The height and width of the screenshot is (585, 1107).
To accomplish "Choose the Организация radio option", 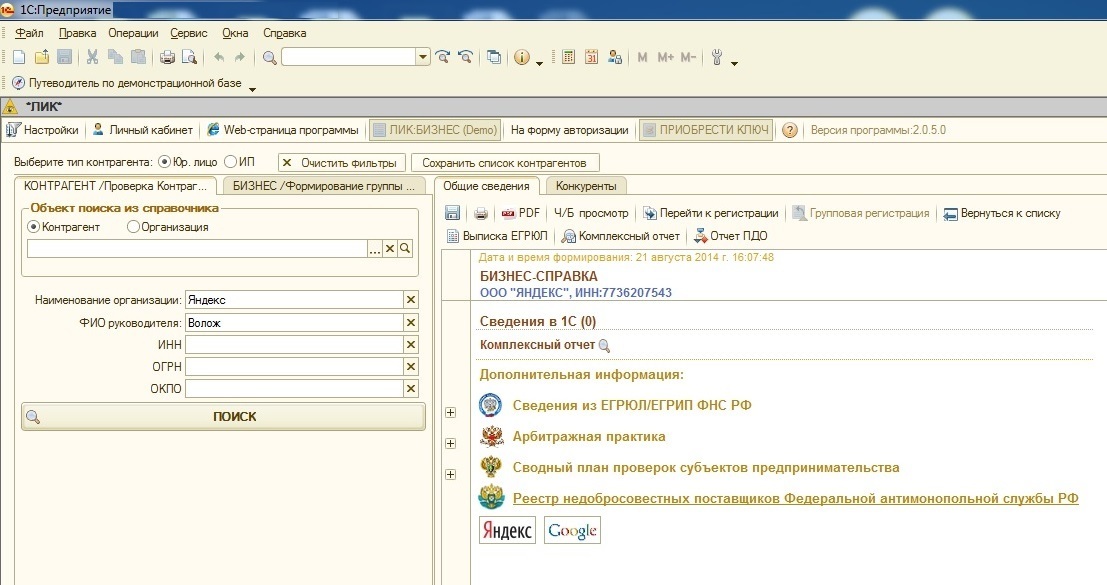I will click(x=134, y=227).
